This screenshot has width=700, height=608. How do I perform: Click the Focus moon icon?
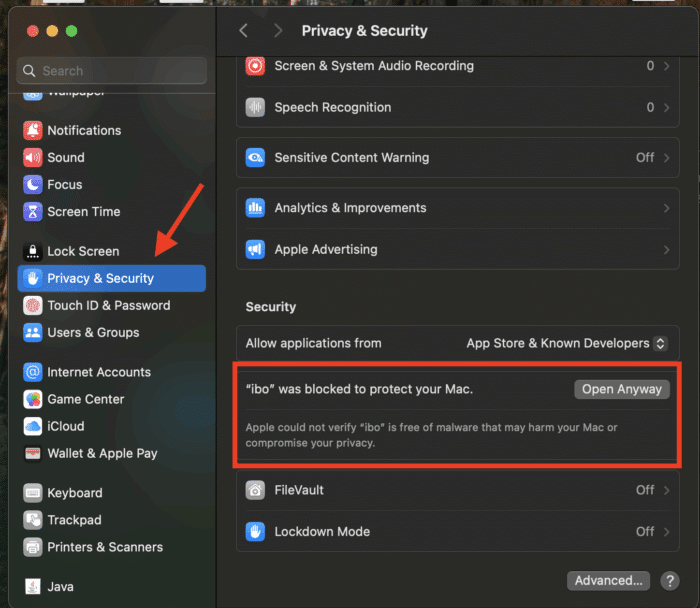click(x=33, y=184)
